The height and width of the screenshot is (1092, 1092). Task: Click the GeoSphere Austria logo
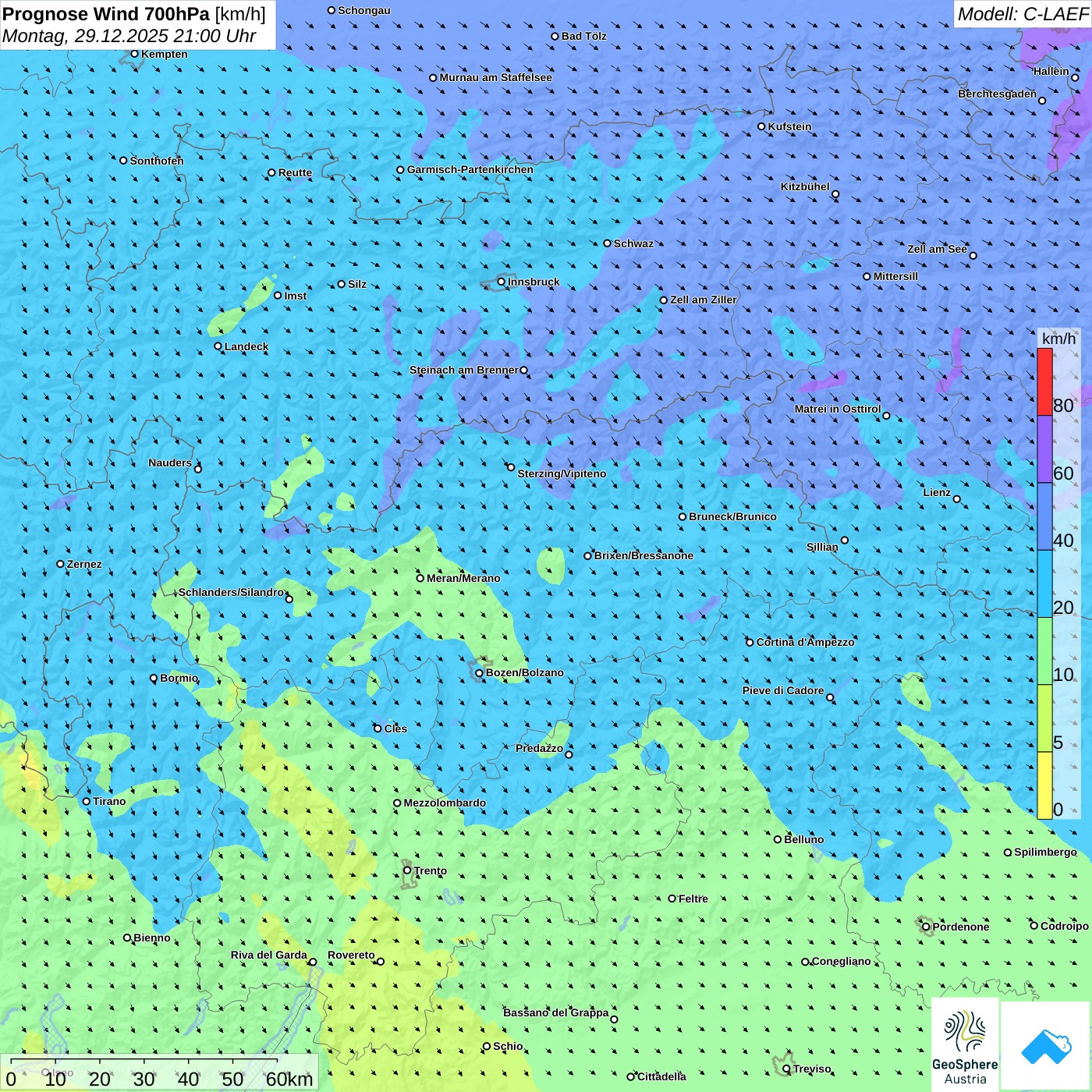[x=965, y=1046]
